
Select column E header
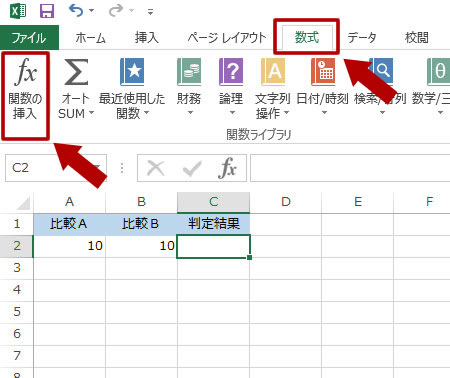tap(358, 202)
